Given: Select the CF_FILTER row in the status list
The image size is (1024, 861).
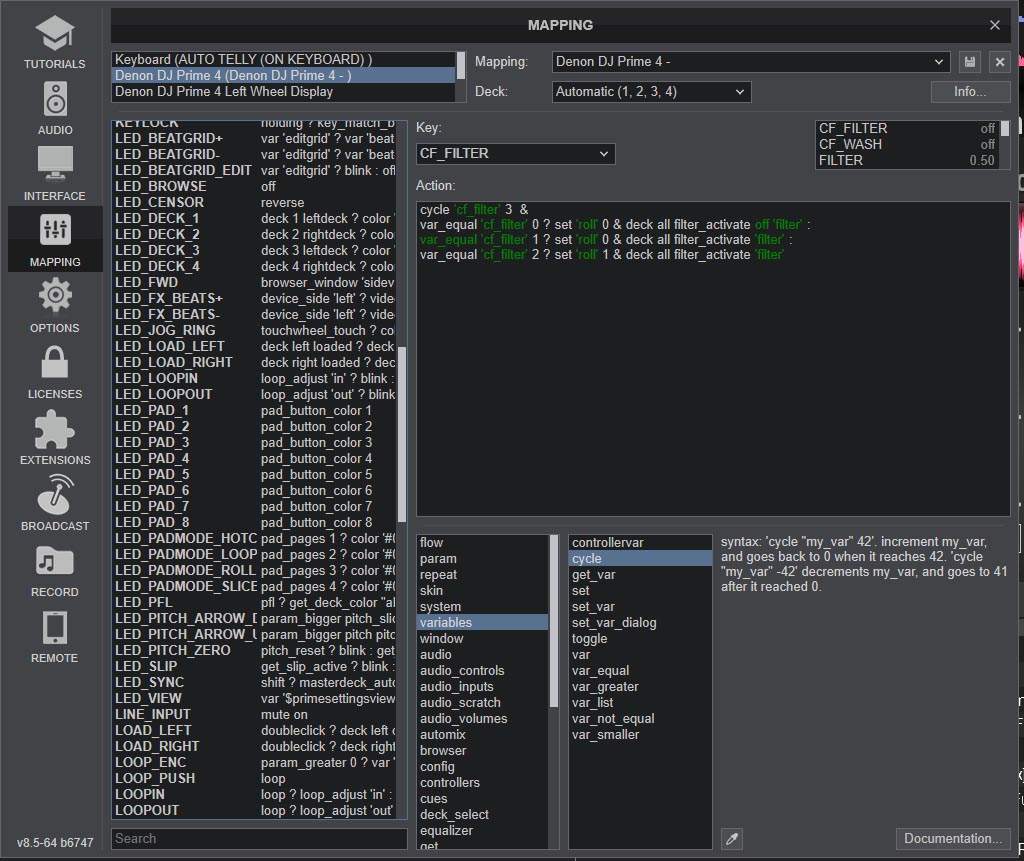Looking at the screenshot, I should (x=907, y=129).
